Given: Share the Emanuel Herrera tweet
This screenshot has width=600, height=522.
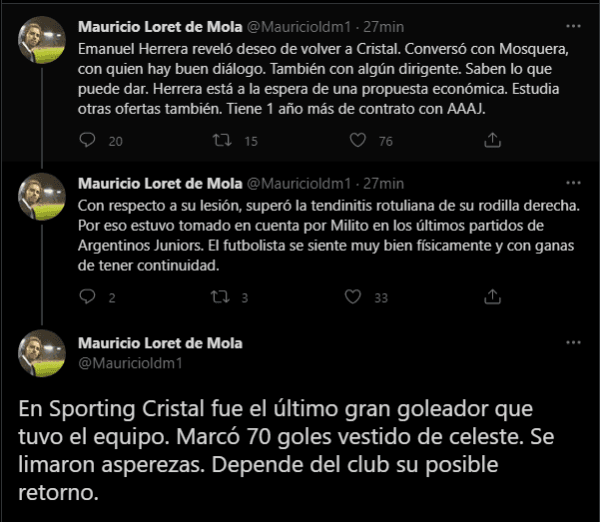Looking at the screenshot, I should coord(491,141).
